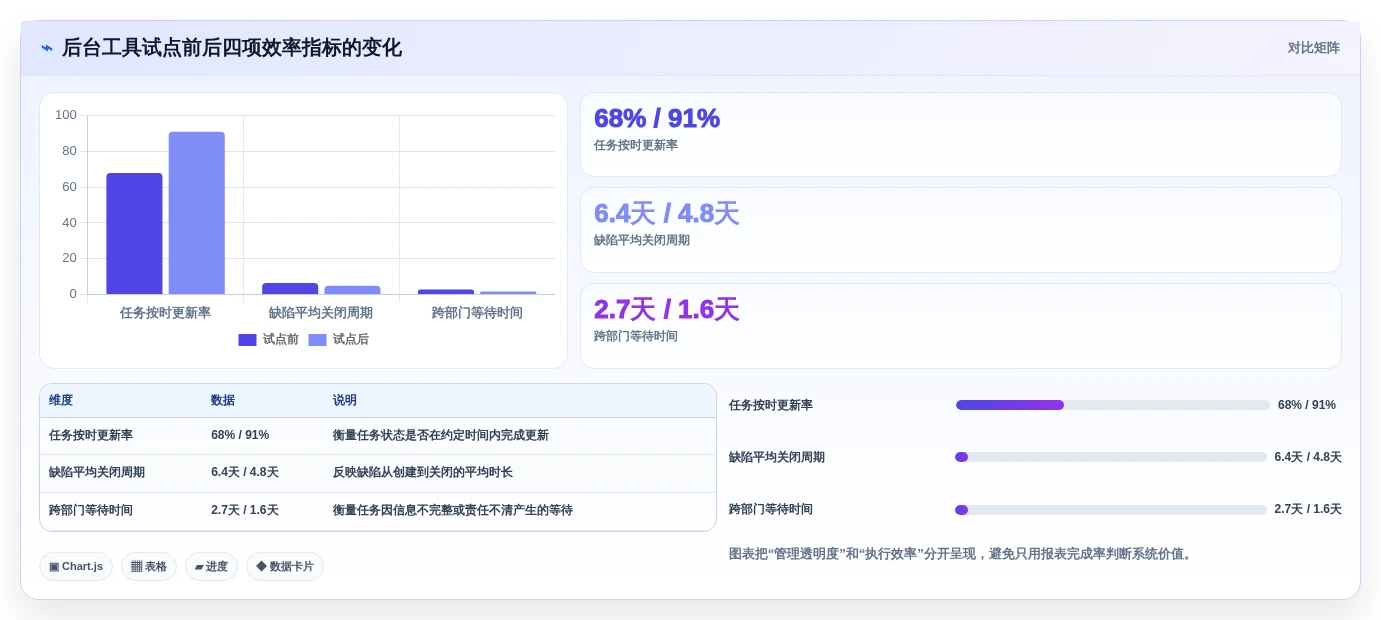
Task: Click the footnote about 管理透明度 and 执行效率
Action: (x=962, y=554)
